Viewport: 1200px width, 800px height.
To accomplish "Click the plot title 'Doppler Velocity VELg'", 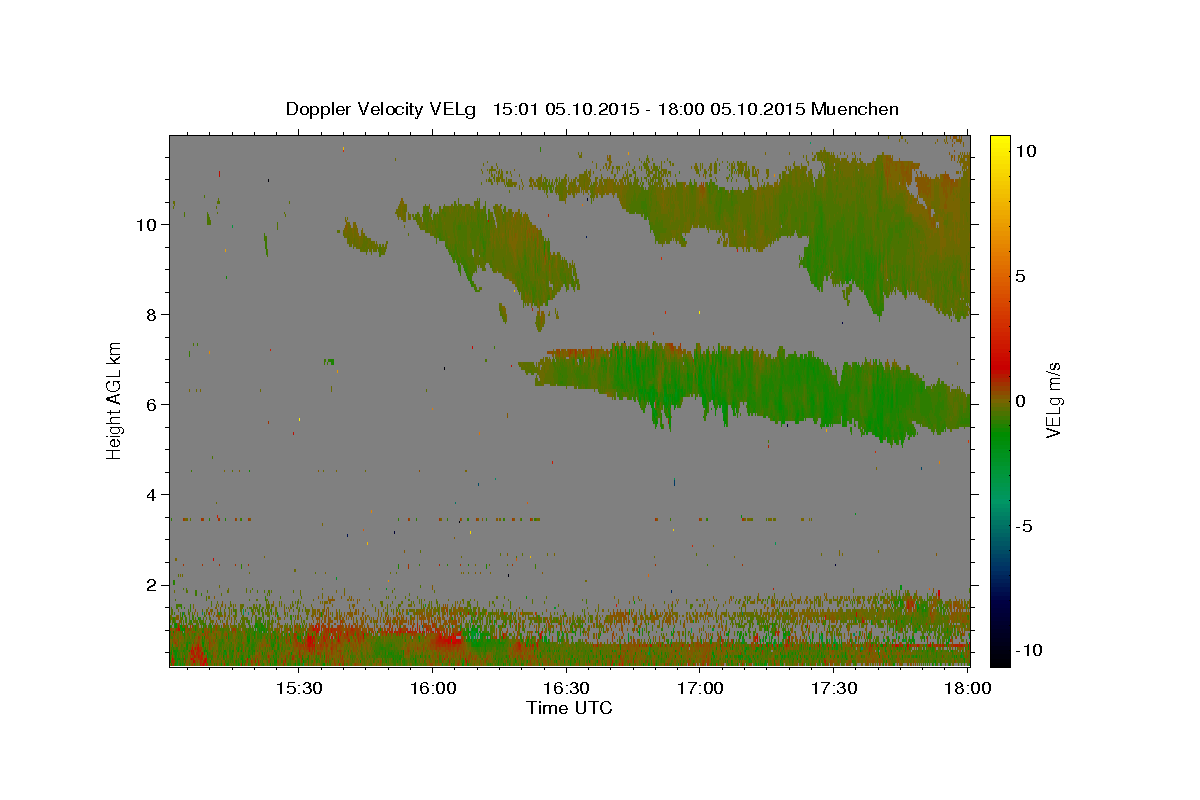I will (x=382, y=109).
